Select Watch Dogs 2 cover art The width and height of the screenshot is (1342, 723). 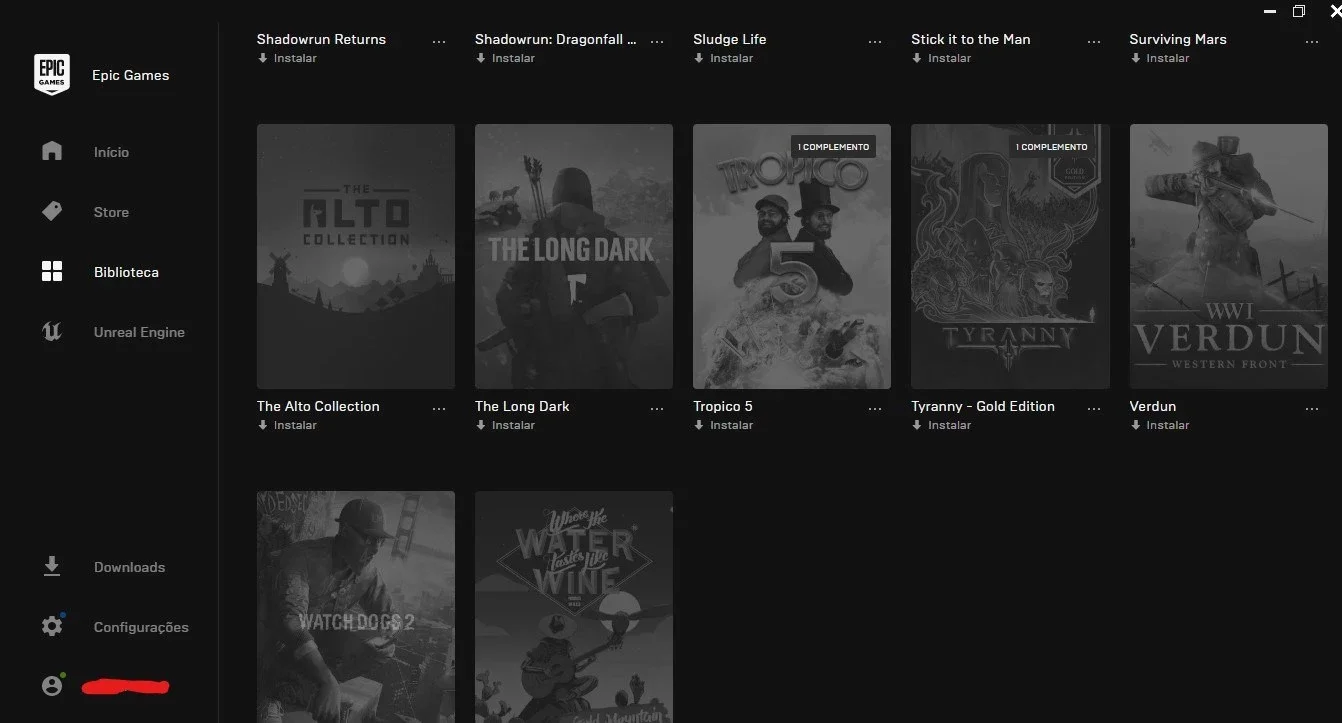[356, 607]
